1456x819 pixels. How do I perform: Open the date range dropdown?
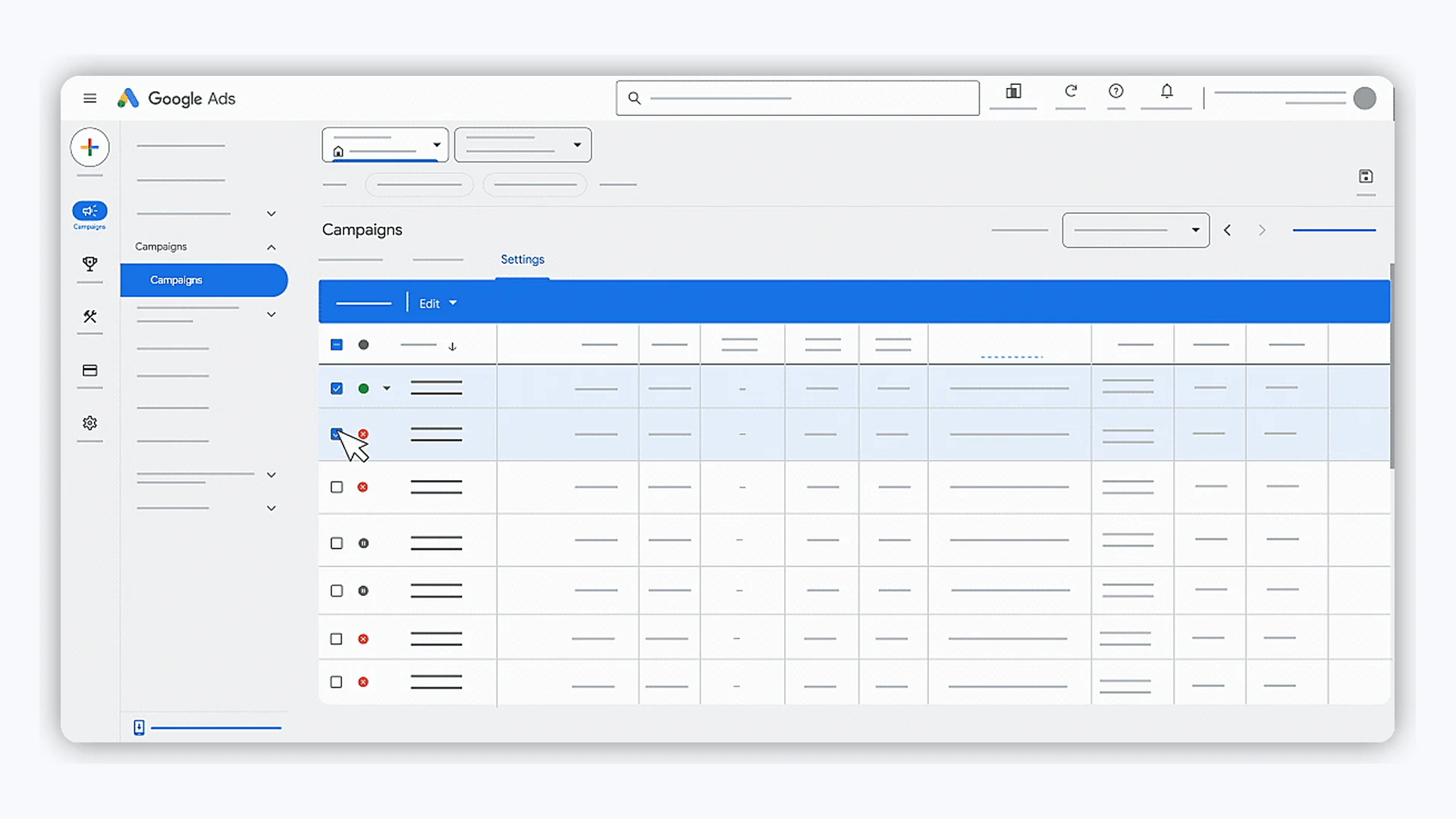click(1135, 231)
